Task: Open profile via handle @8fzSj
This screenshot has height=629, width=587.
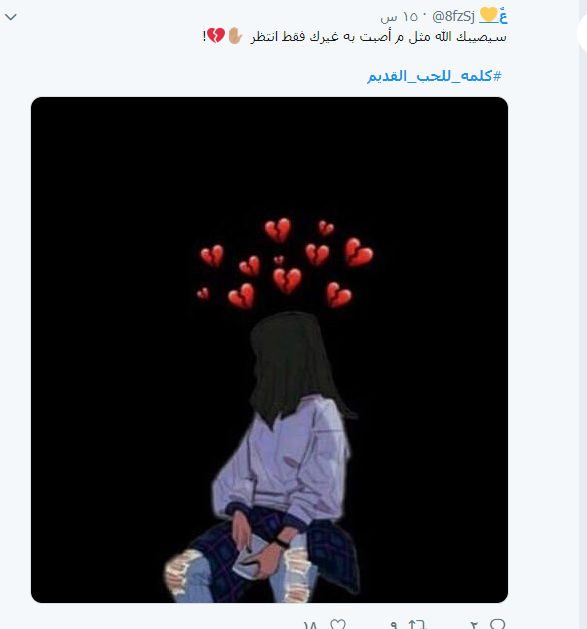Action: tap(453, 16)
